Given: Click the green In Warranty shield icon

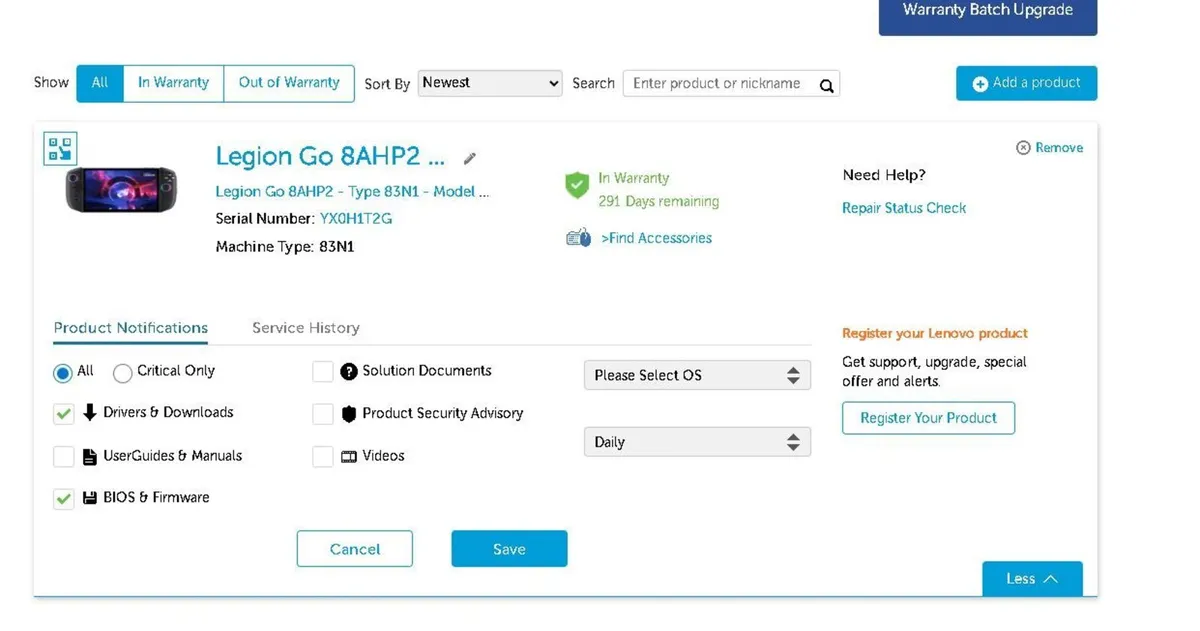Looking at the screenshot, I should [x=577, y=185].
